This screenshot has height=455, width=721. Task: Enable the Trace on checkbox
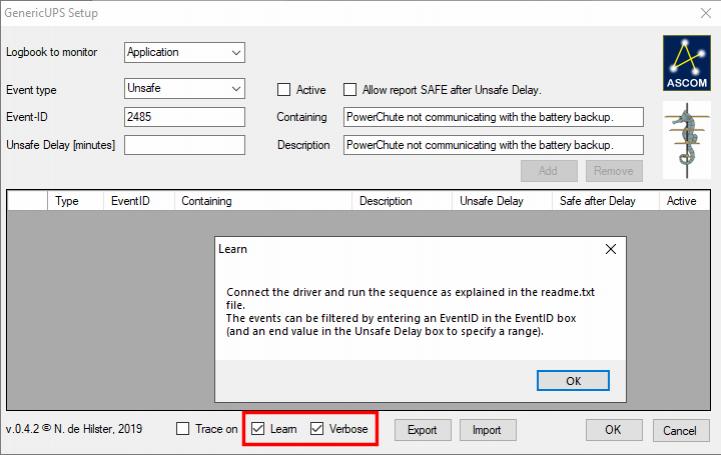(182, 429)
